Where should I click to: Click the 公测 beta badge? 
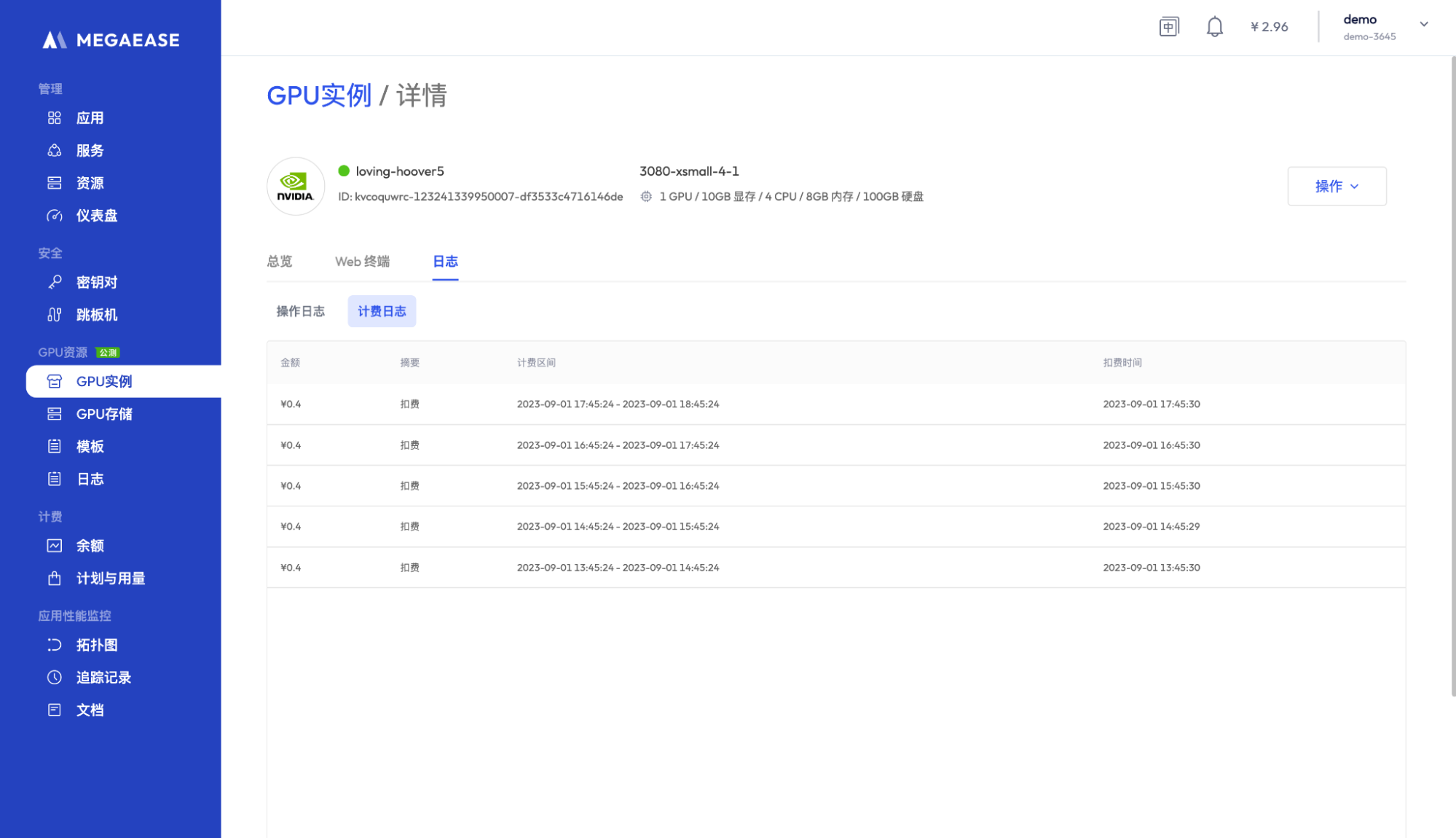(x=108, y=353)
